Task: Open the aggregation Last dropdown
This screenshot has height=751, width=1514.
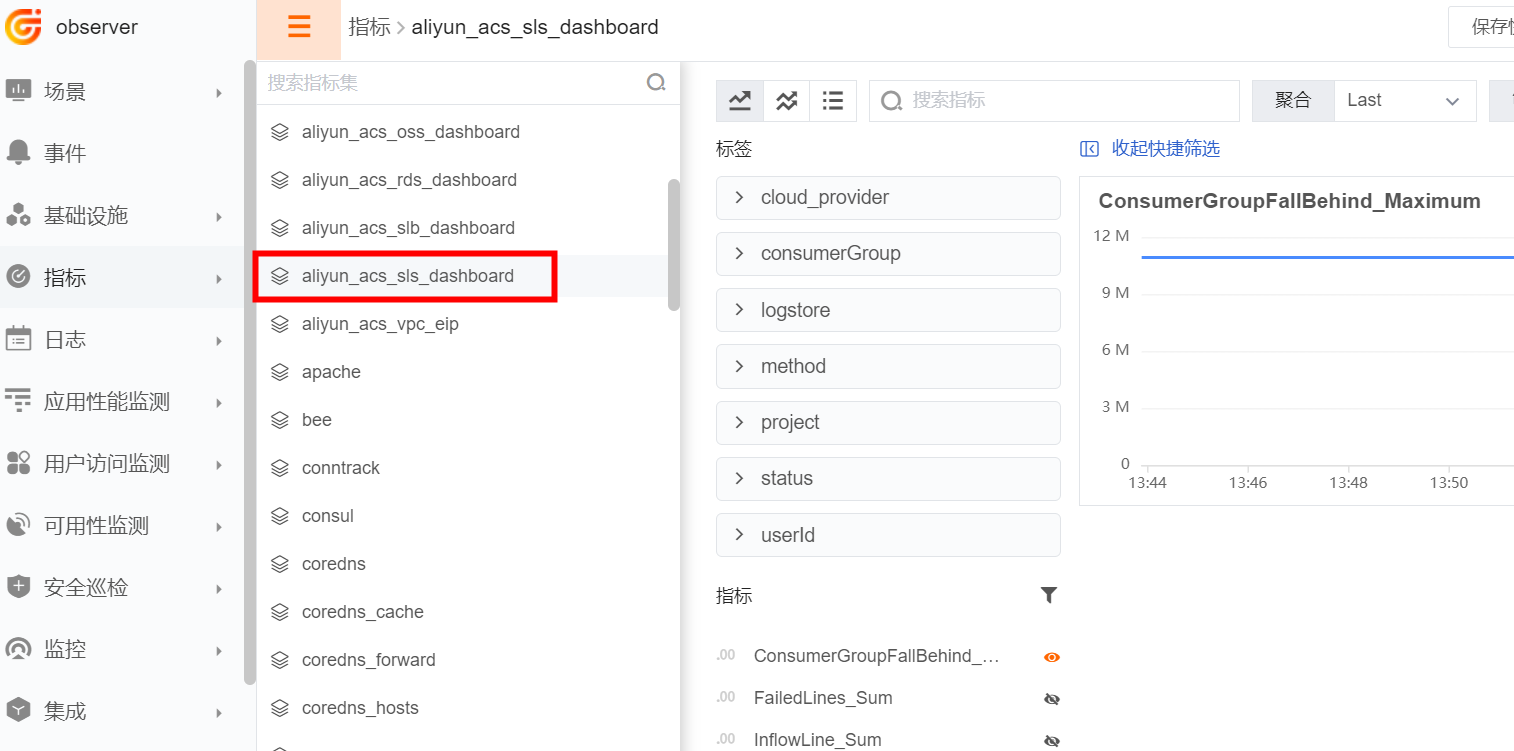Action: [x=1405, y=100]
